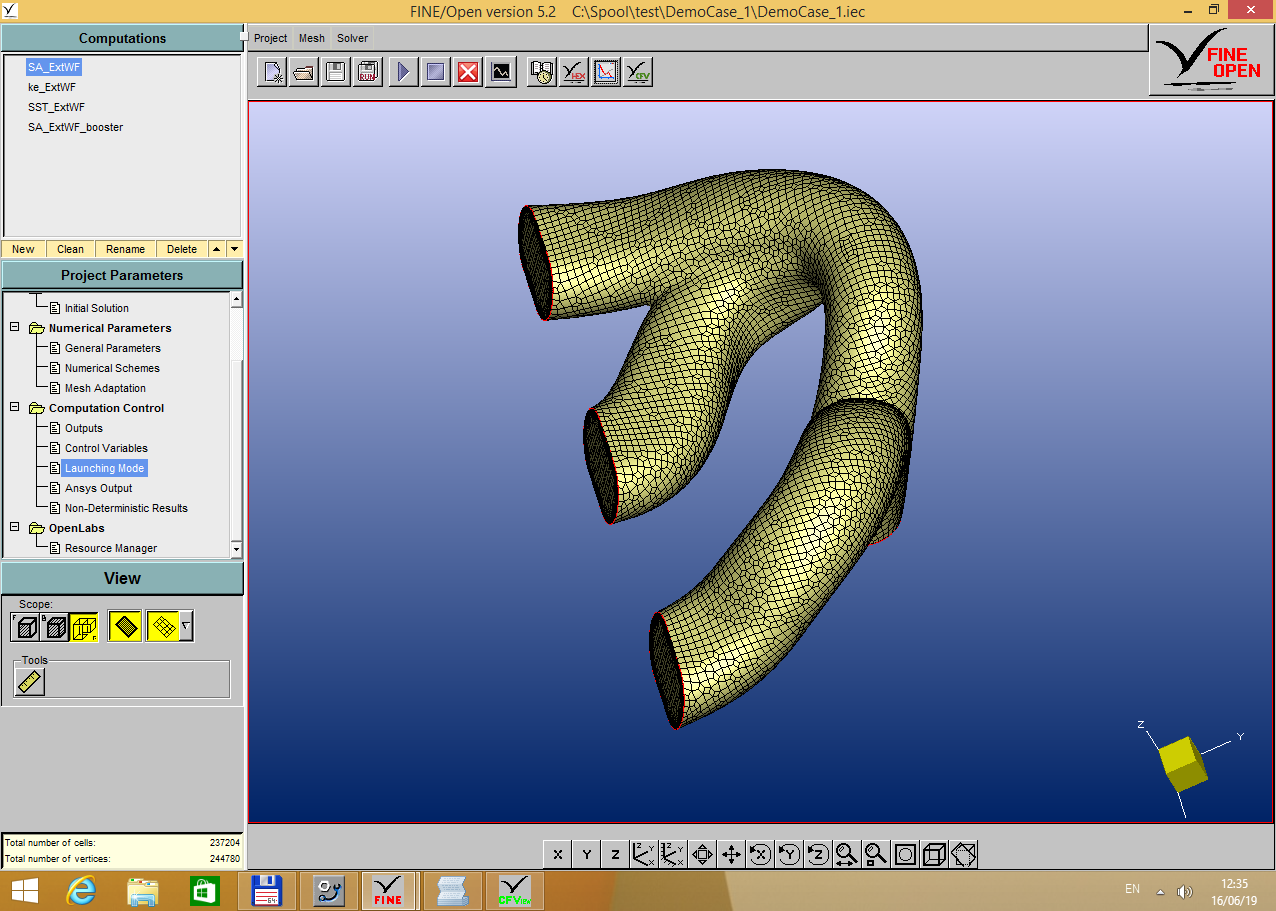
Task: Set view along Z axis
Action: (x=616, y=854)
